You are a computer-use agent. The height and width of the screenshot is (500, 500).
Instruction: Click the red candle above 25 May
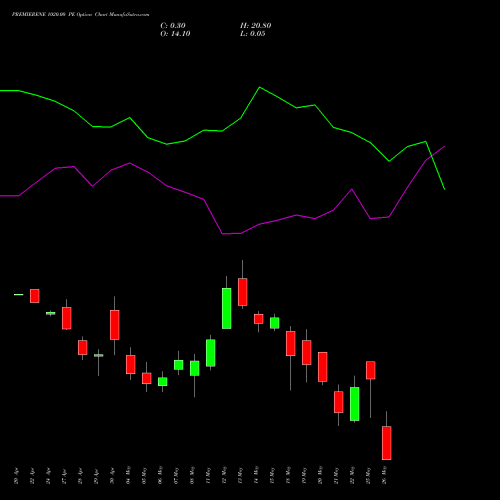click(371, 370)
